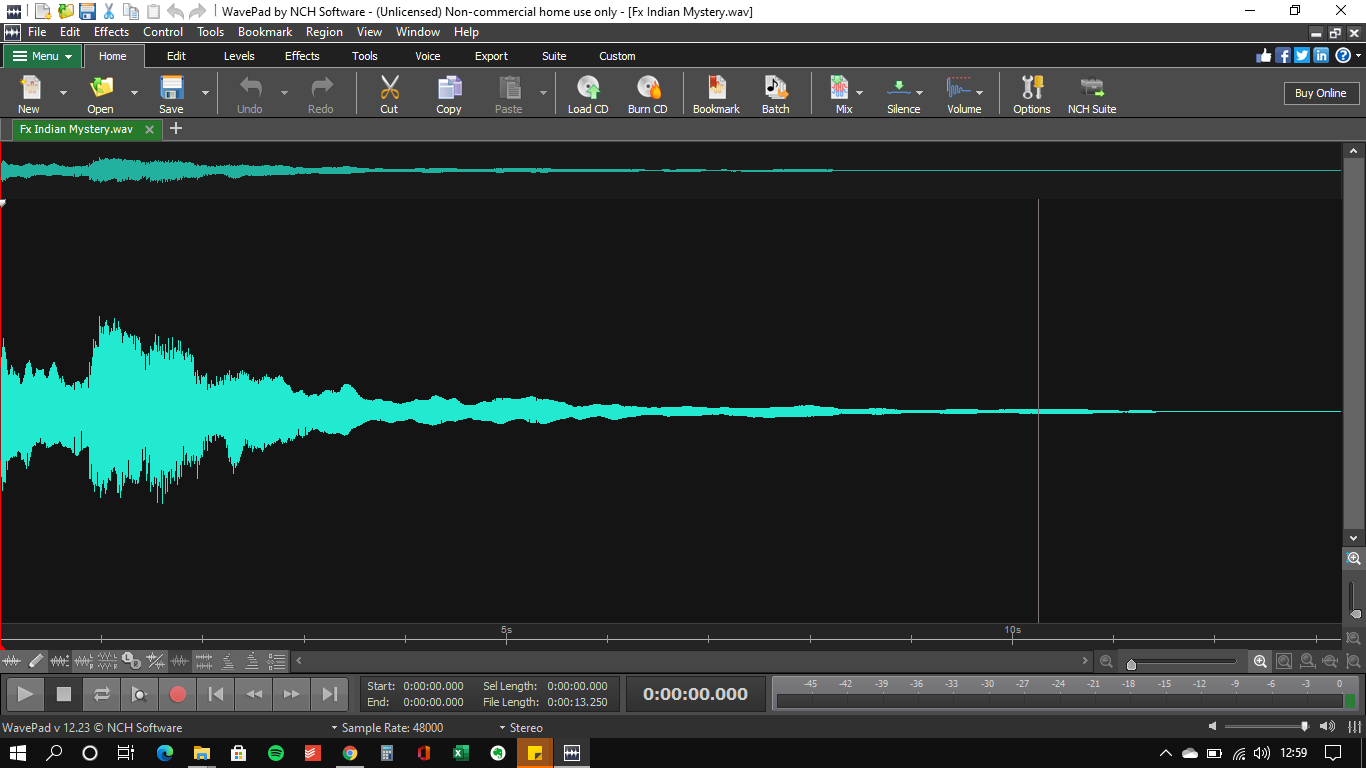This screenshot has height=768, width=1366.
Task: Add a bookmark with the Bookmark button
Action: pyautogui.click(x=716, y=94)
